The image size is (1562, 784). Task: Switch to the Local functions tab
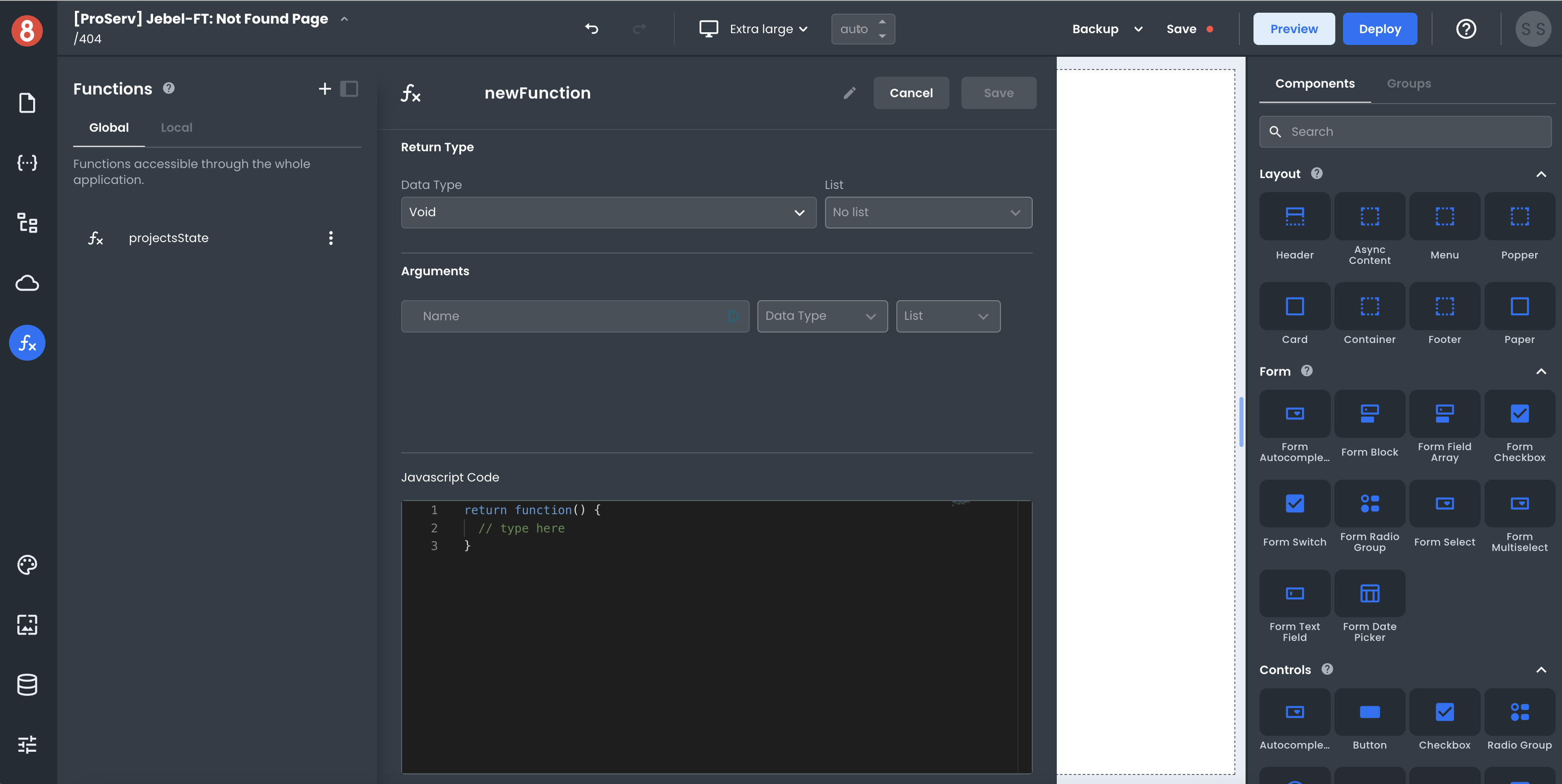[176, 127]
